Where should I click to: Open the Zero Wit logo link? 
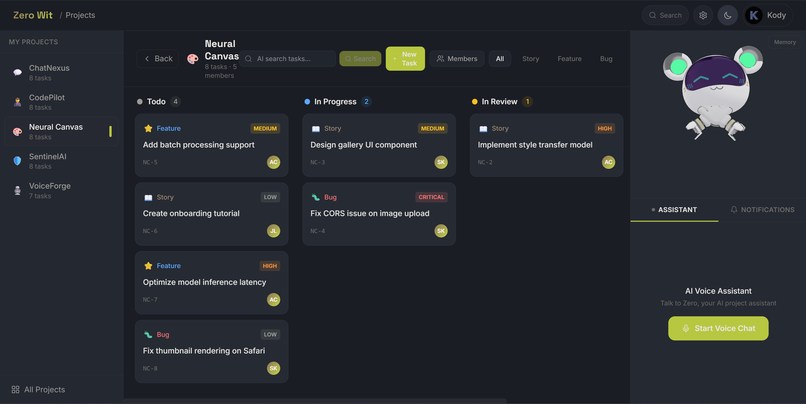pos(32,15)
